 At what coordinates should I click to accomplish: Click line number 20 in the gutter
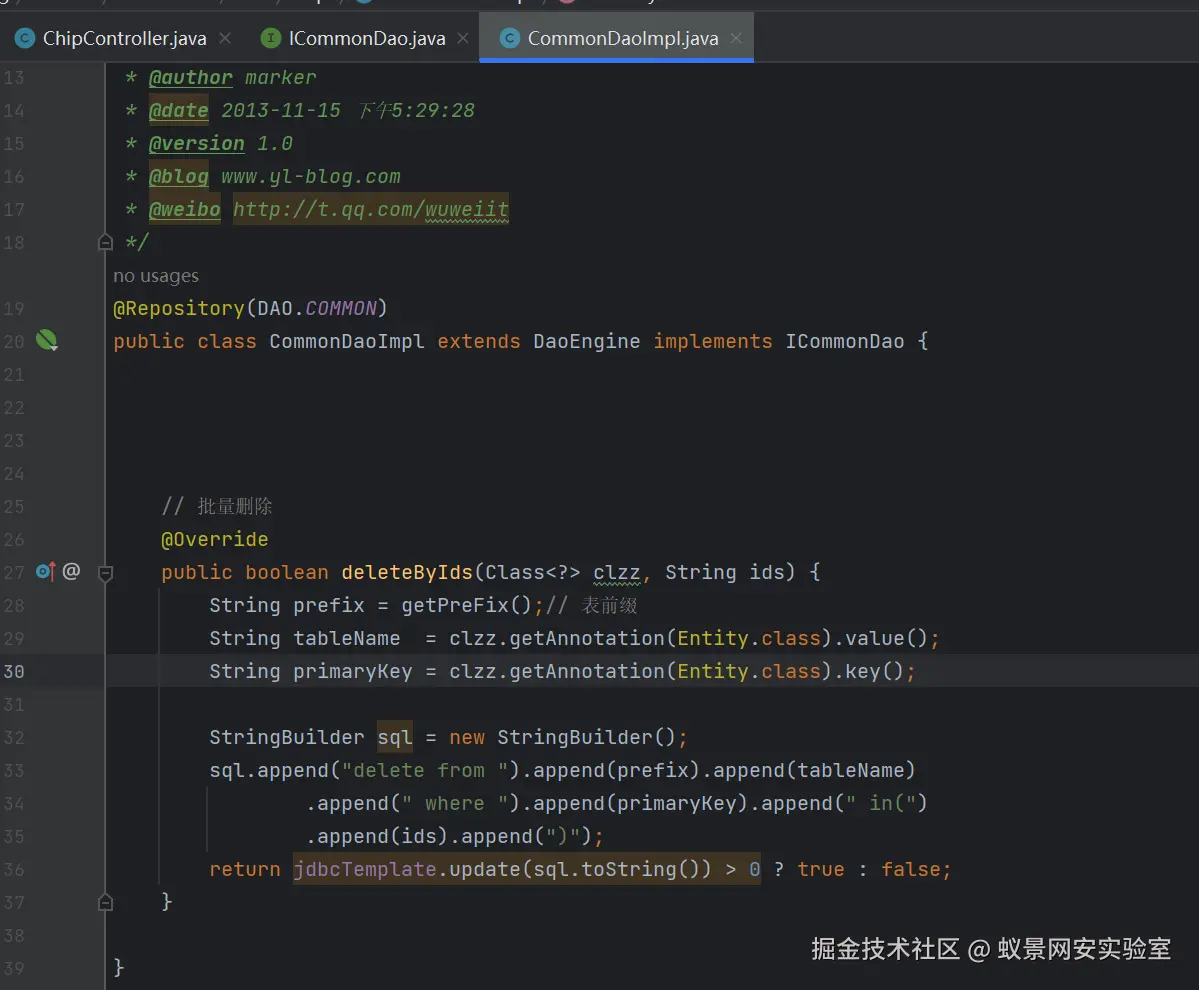coord(14,341)
